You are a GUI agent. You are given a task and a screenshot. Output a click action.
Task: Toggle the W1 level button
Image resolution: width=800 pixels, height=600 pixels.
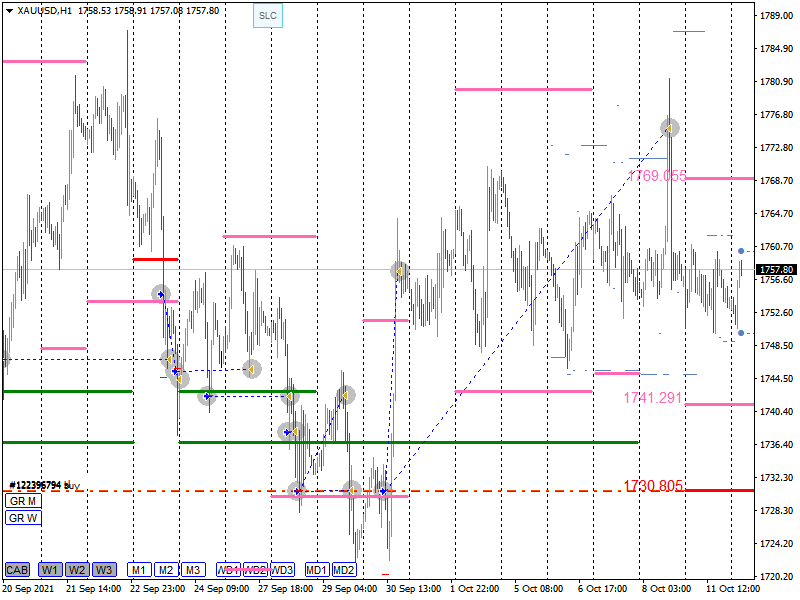click(x=50, y=569)
